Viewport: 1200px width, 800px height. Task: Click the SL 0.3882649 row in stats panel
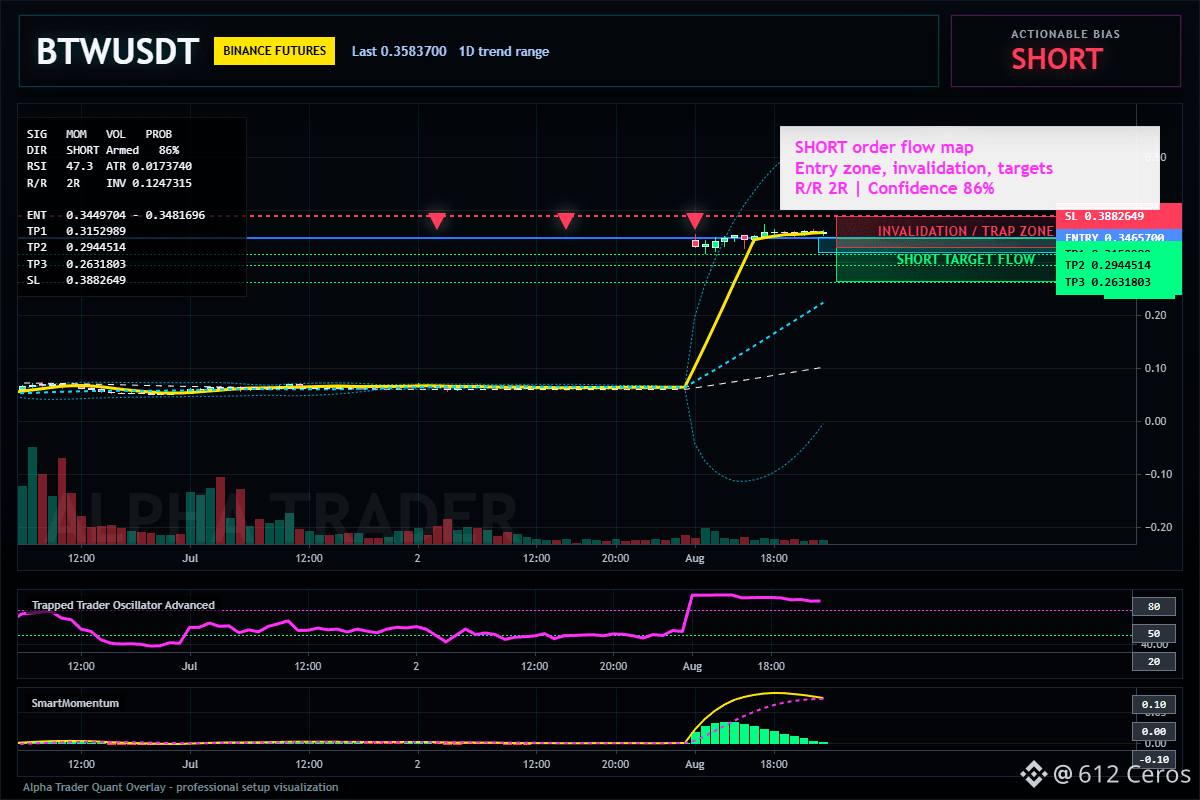coord(77,280)
